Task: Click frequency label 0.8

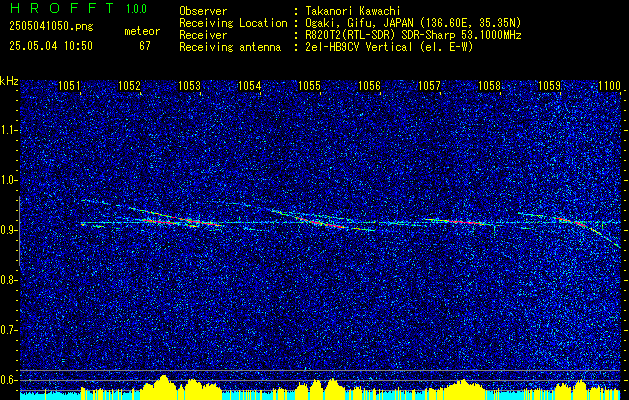Action: click(8, 280)
